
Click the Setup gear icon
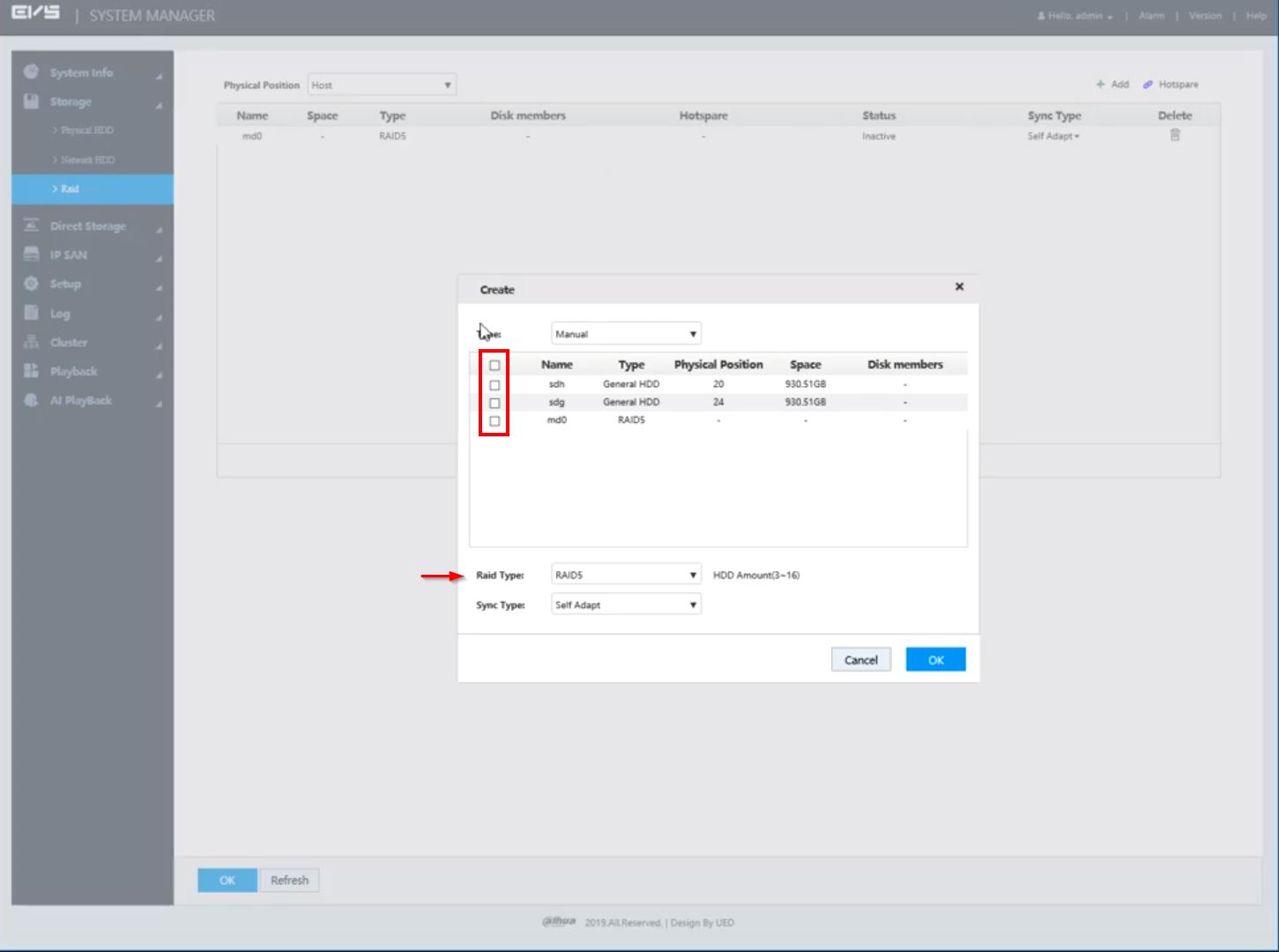32,284
